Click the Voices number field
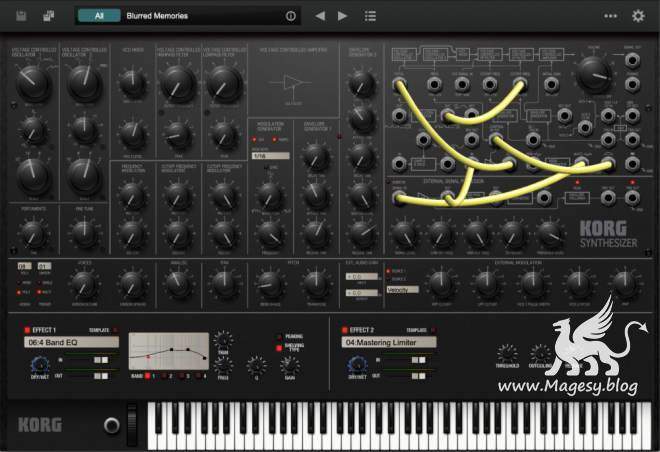The width and height of the screenshot is (660, 452). [x=24, y=266]
